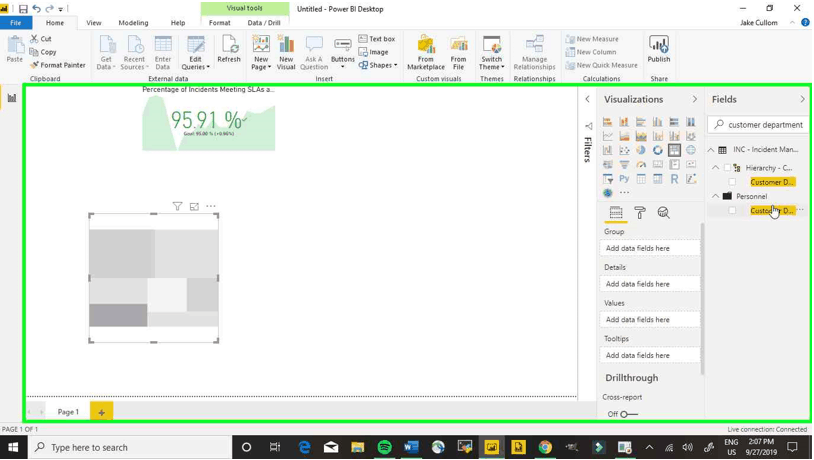Switch to the View ribbon tab
The image size is (814, 460).
[94, 23]
